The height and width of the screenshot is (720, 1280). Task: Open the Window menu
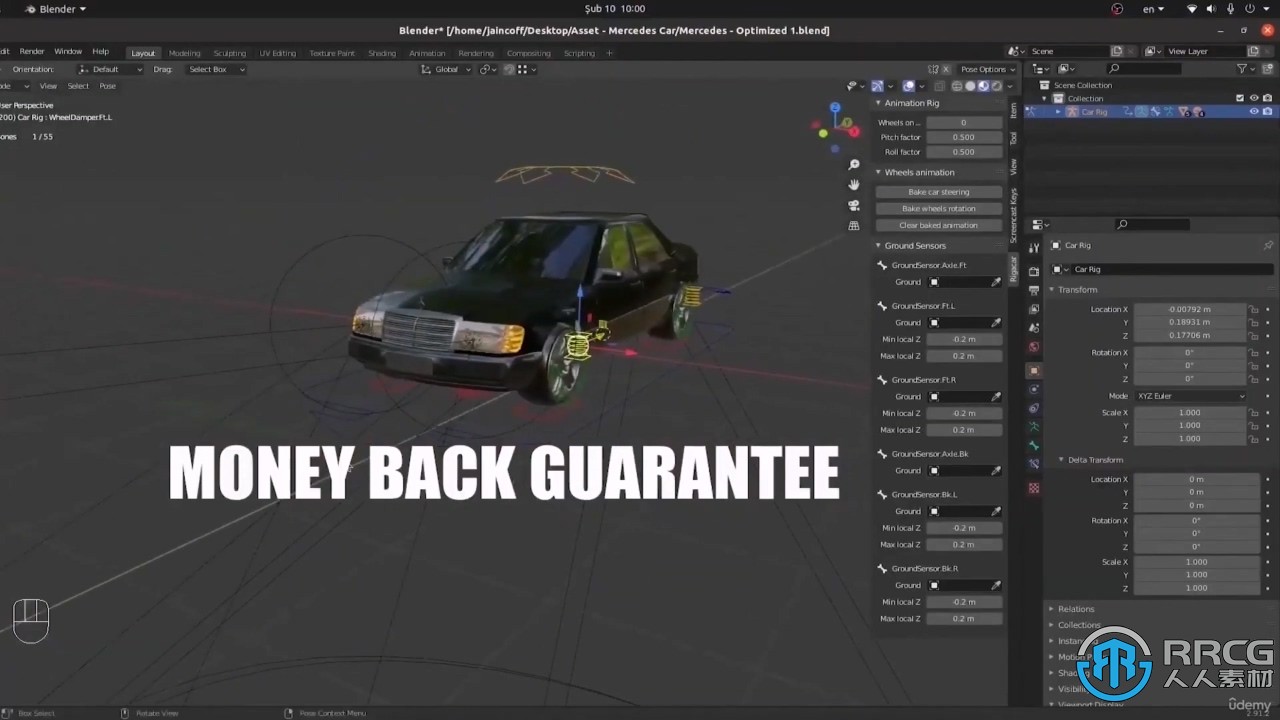[68, 51]
